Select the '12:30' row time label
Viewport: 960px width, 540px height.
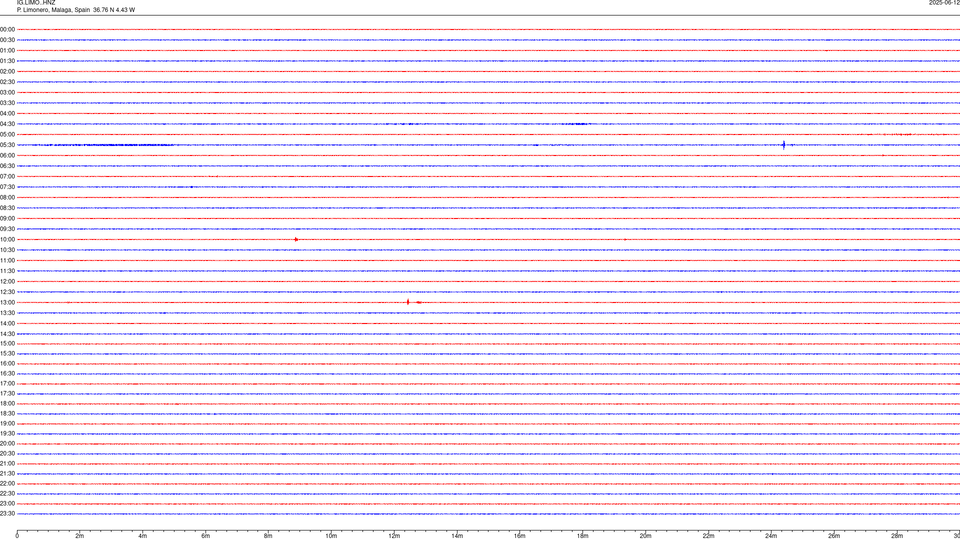pyautogui.click(x=7, y=292)
